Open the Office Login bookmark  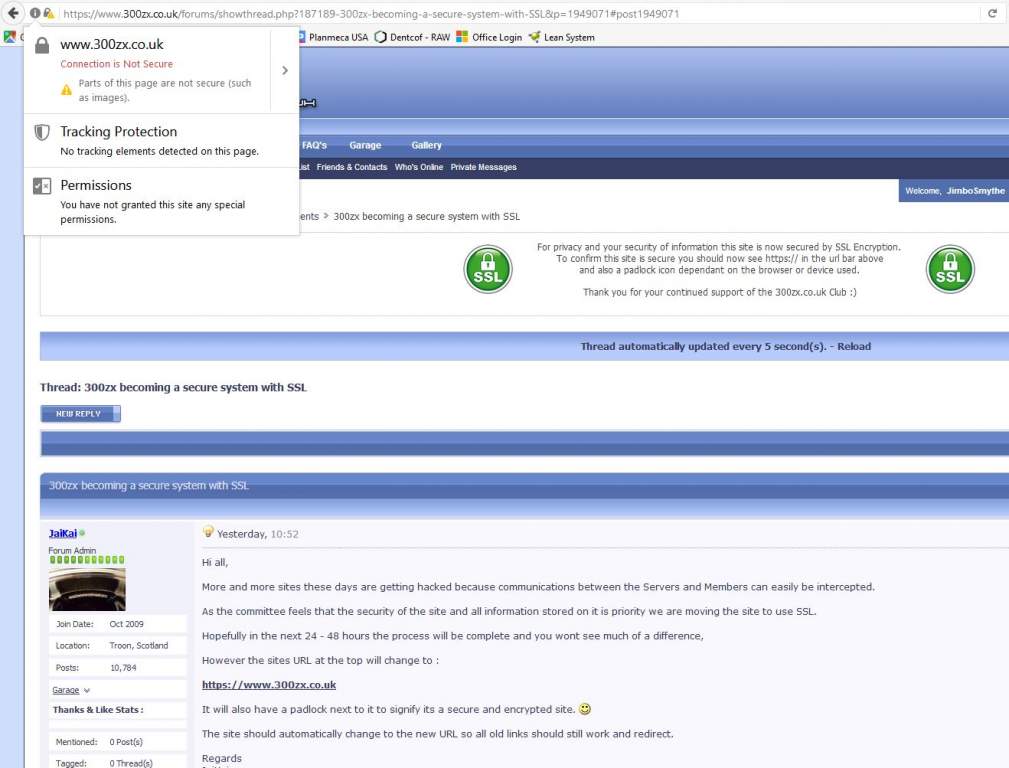(489, 37)
